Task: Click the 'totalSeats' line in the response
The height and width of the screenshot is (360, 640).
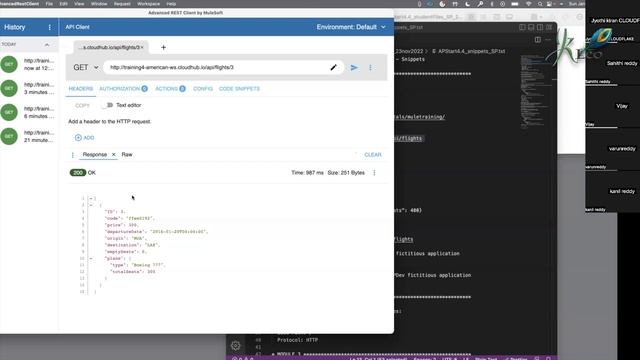Action: click(133, 271)
